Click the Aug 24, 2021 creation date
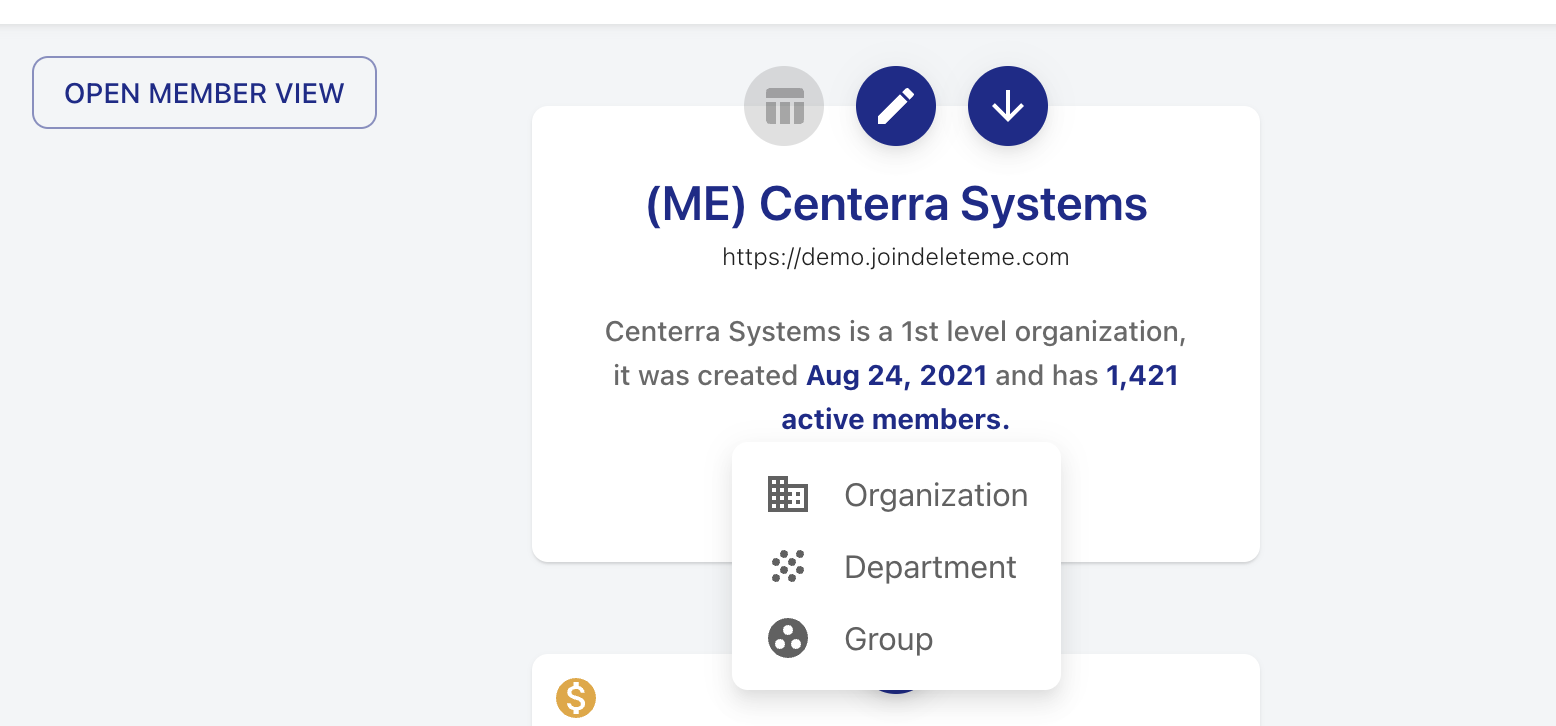The width and height of the screenshot is (1556, 726). point(897,376)
